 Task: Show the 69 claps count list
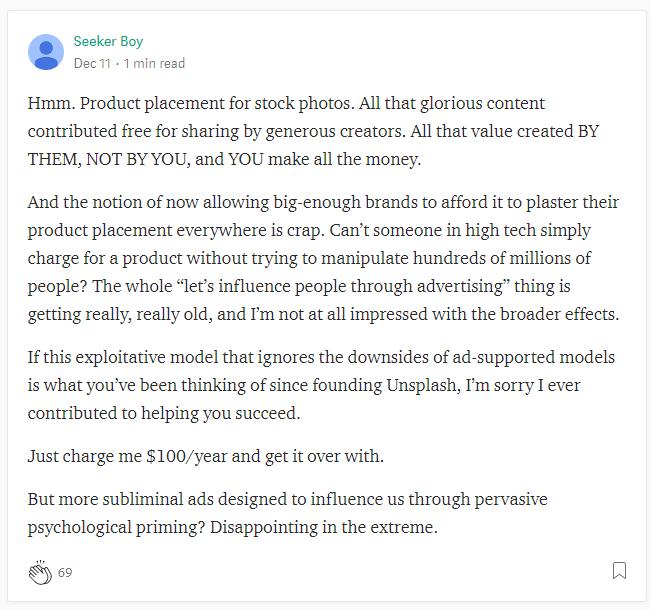coord(65,573)
